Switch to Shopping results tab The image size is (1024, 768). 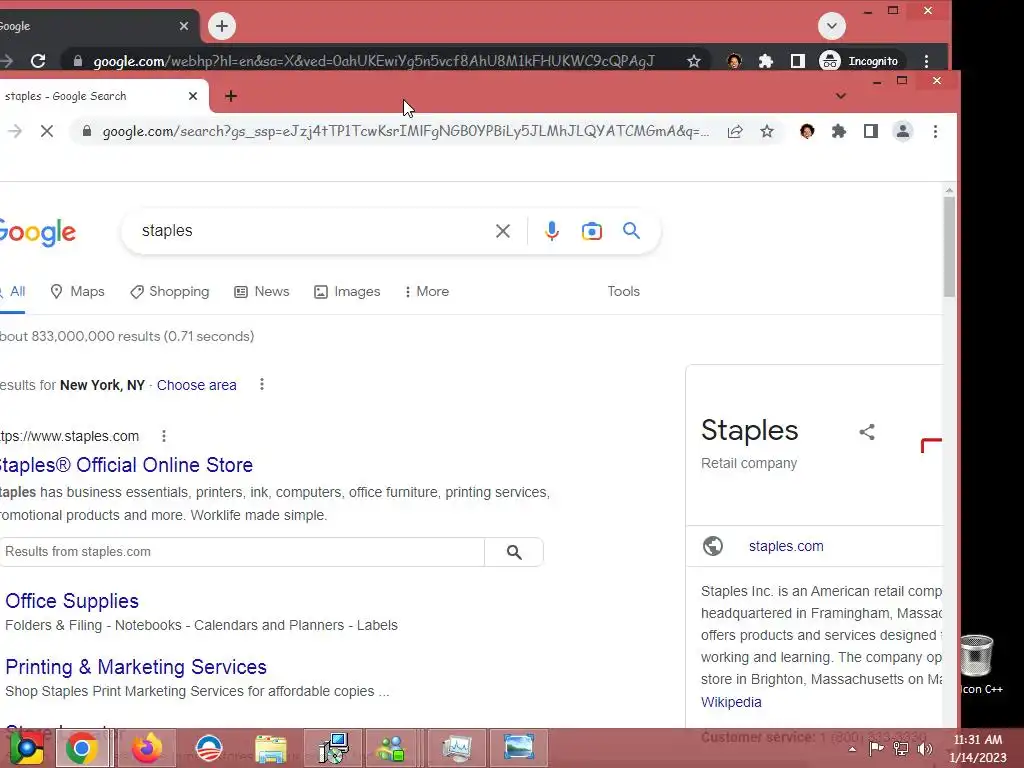point(169,291)
